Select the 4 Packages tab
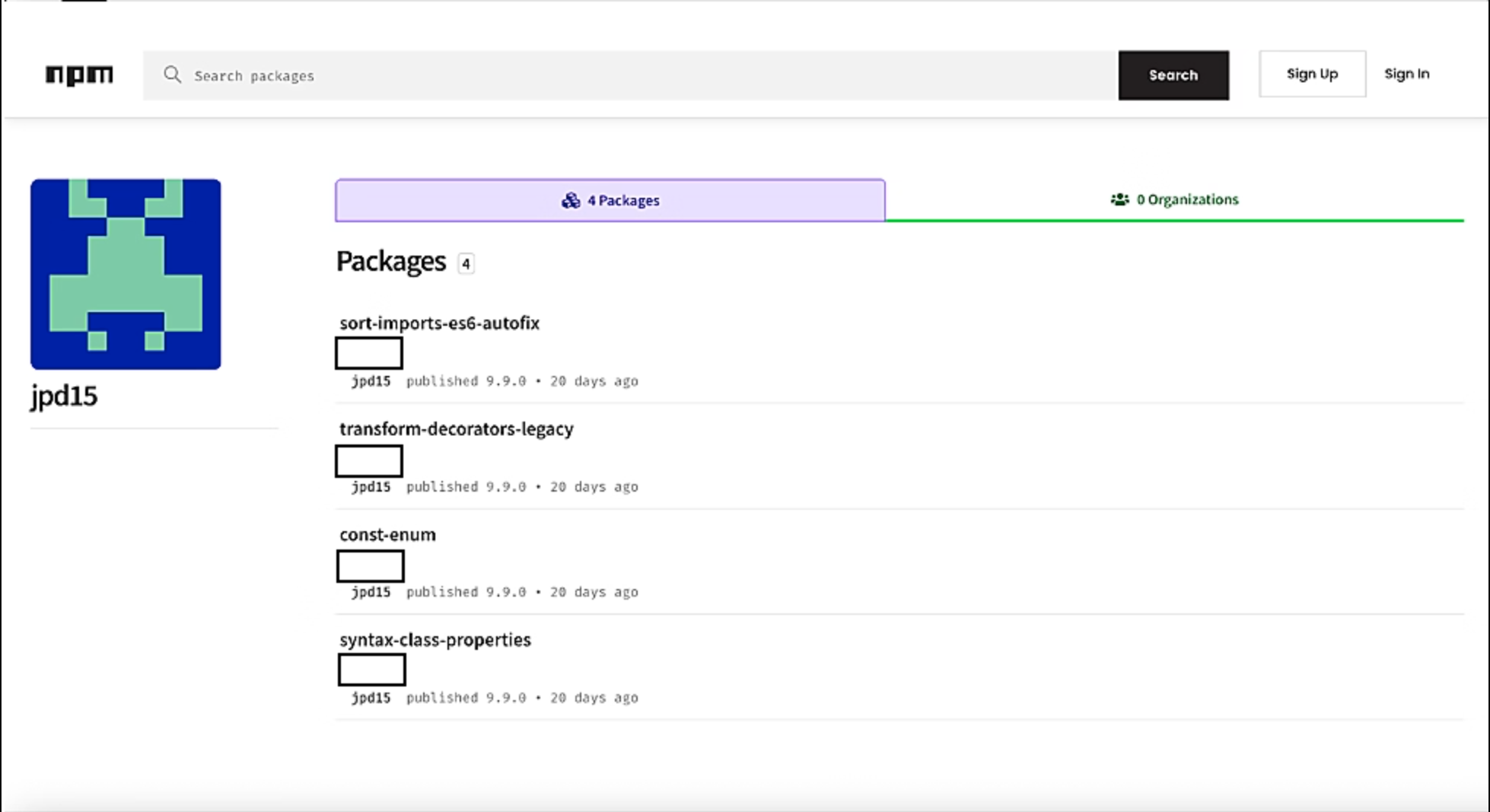The image size is (1490, 812). [x=610, y=200]
